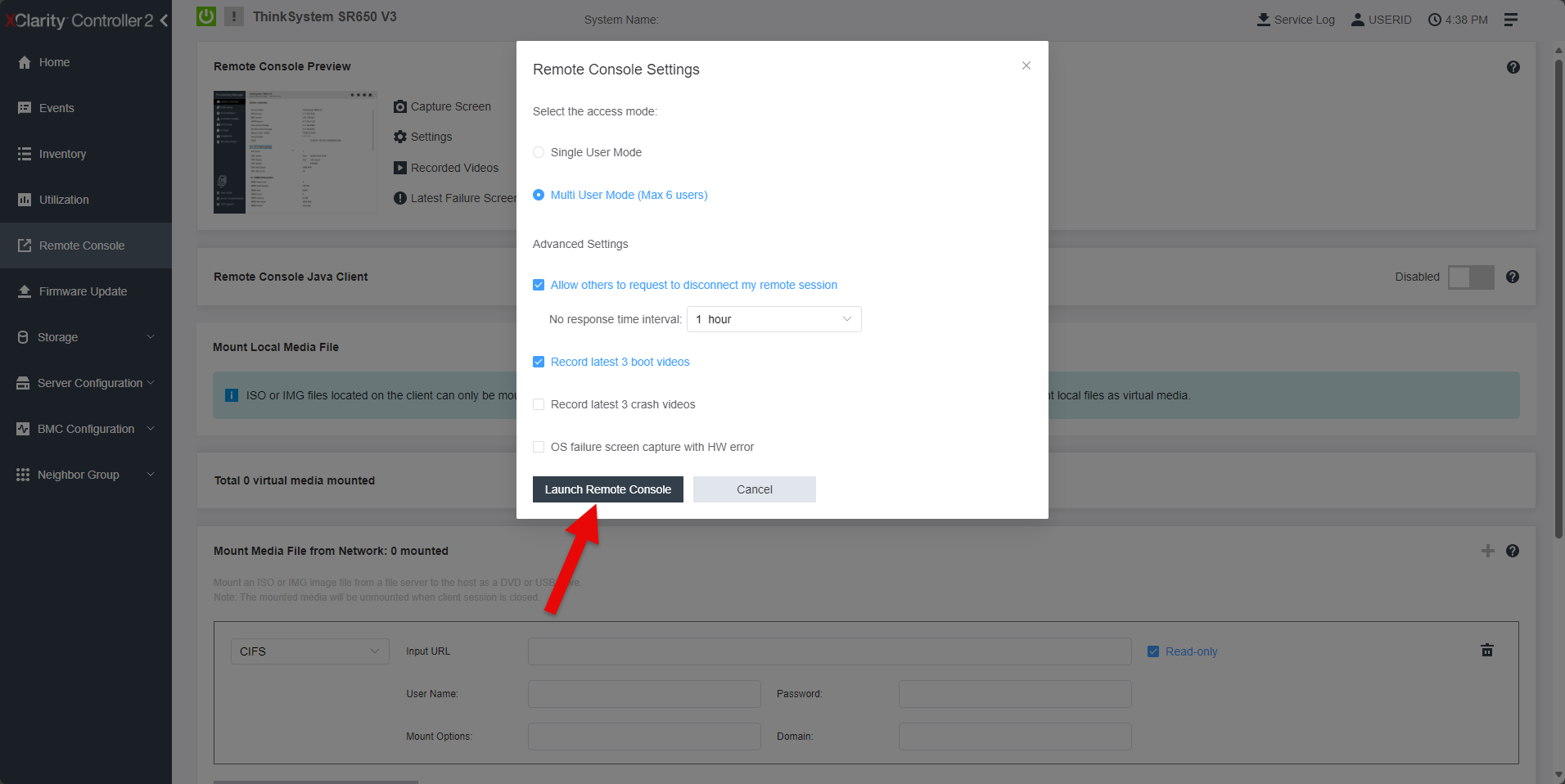This screenshot has width=1565, height=784.
Task: Enable Record latest 3 crash videos
Action: pos(539,404)
